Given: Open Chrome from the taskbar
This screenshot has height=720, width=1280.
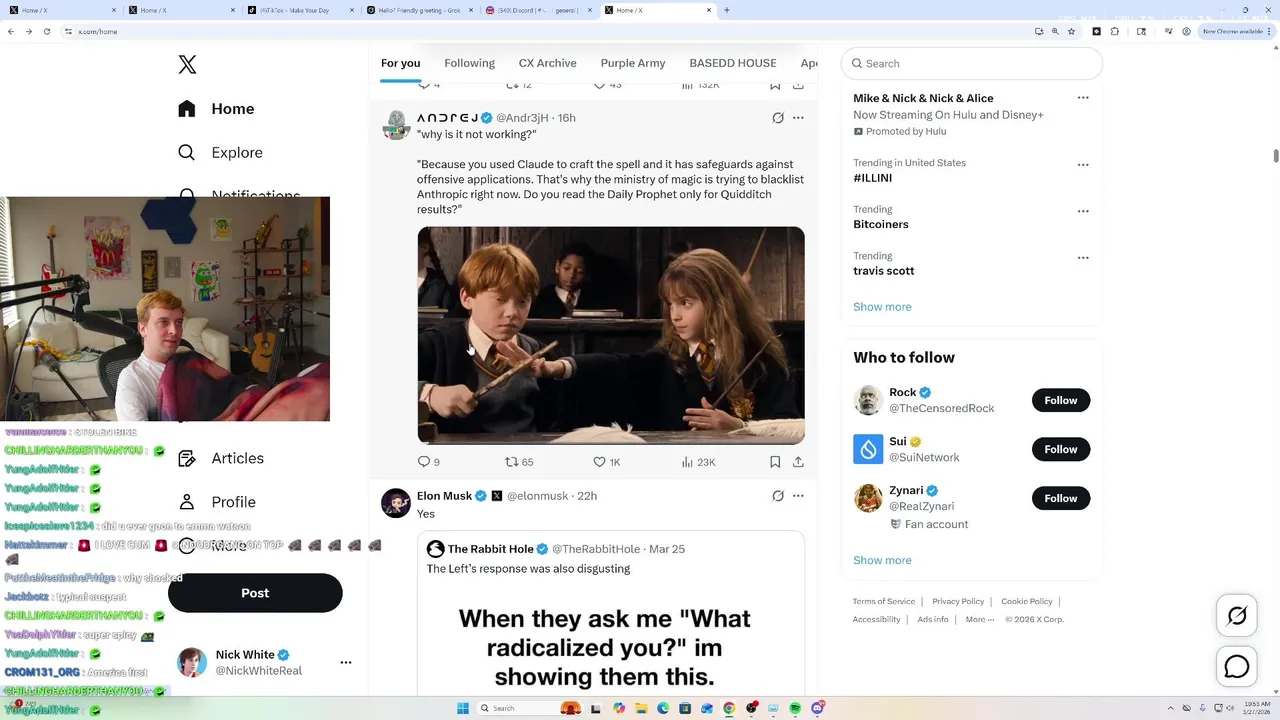Looking at the screenshot, I should [x=729, y=708].
